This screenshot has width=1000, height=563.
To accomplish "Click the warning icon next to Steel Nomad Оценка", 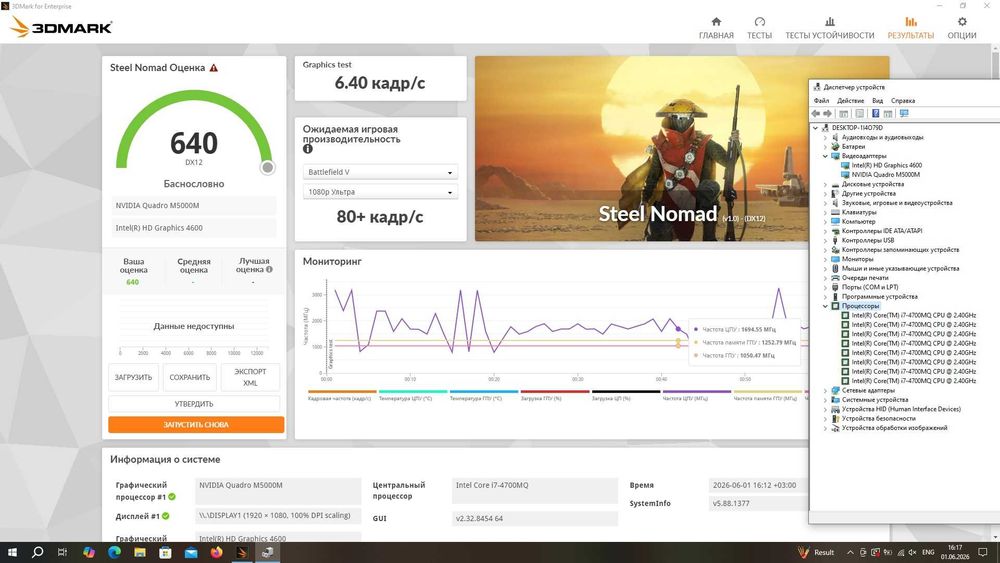I will pyautogui.click(x=214, y=68).
